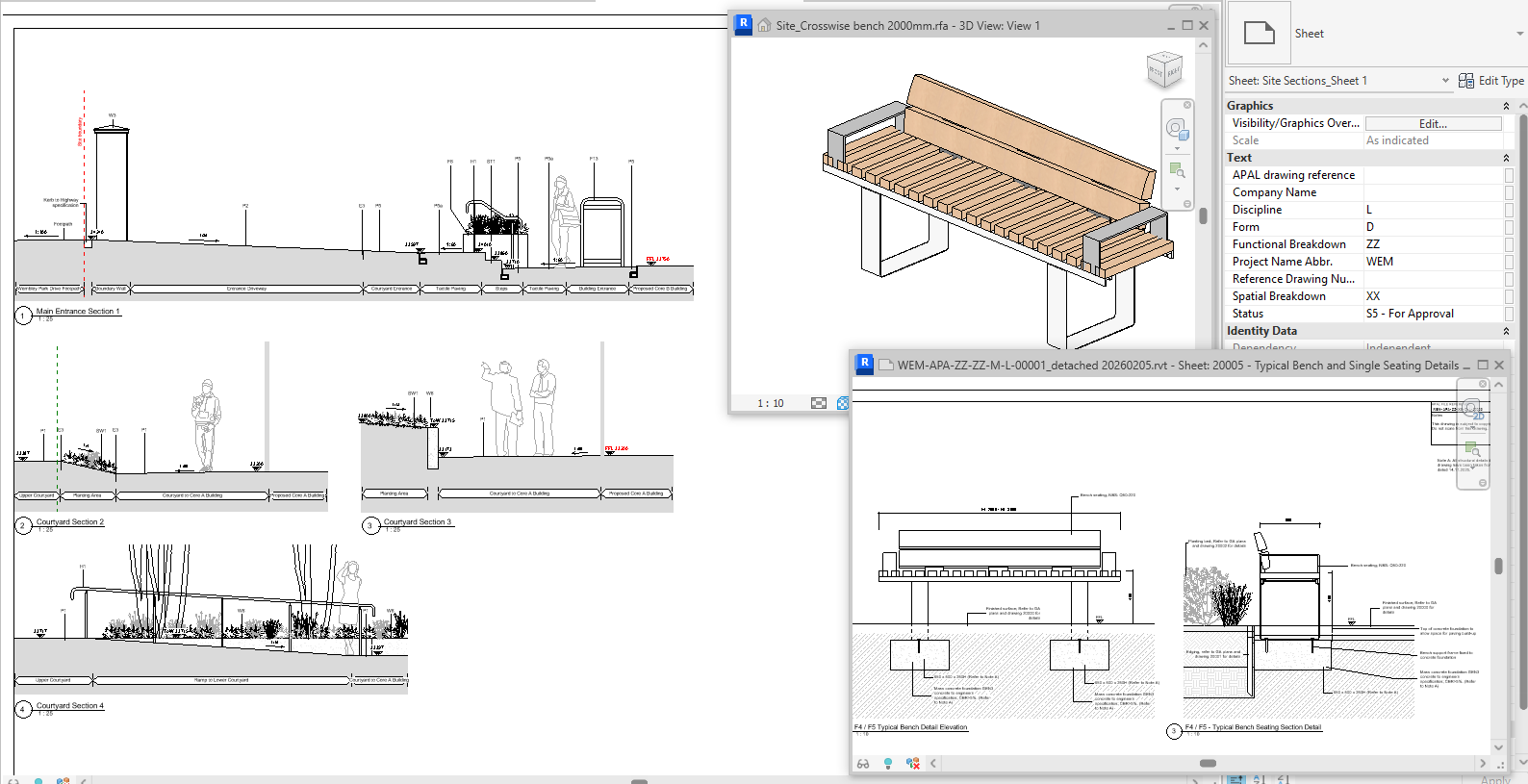This screenshot has height=784, width=1528.
Task: Collapse the Graphics properties section
Action: (x=1506, y=106)
